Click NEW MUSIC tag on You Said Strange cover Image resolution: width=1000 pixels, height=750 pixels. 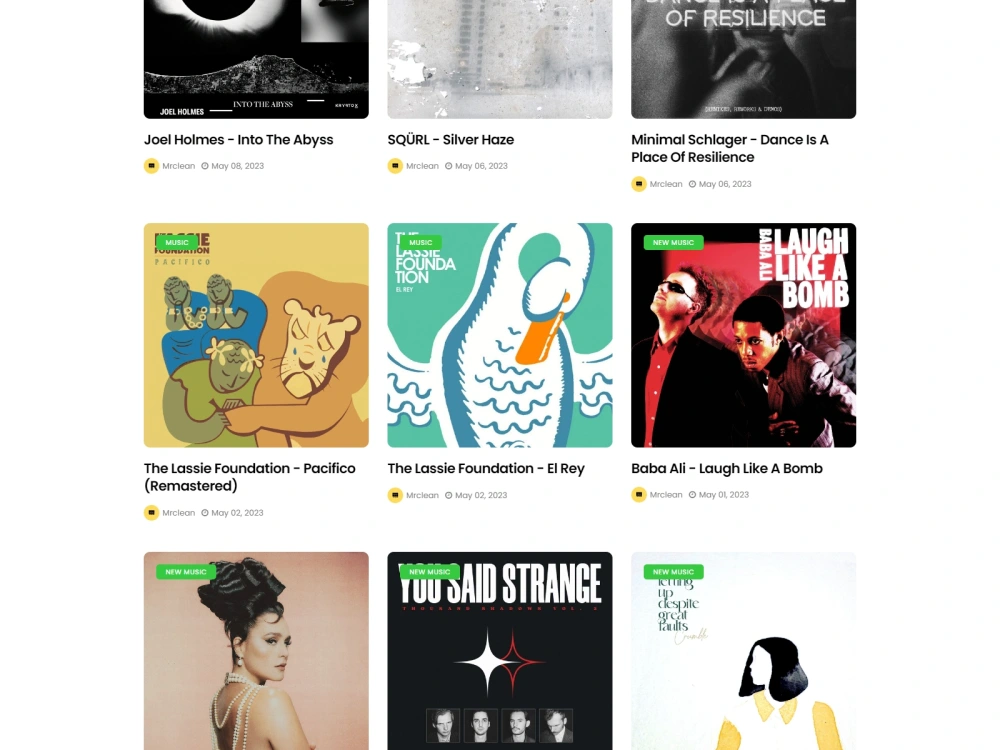pyautogui.click(x=429, y=572)
